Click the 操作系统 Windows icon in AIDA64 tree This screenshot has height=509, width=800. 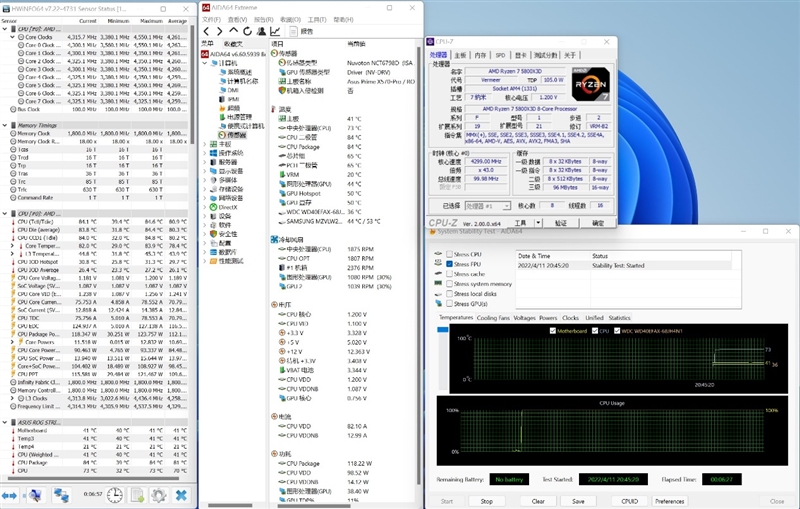[x=214, y=153]
